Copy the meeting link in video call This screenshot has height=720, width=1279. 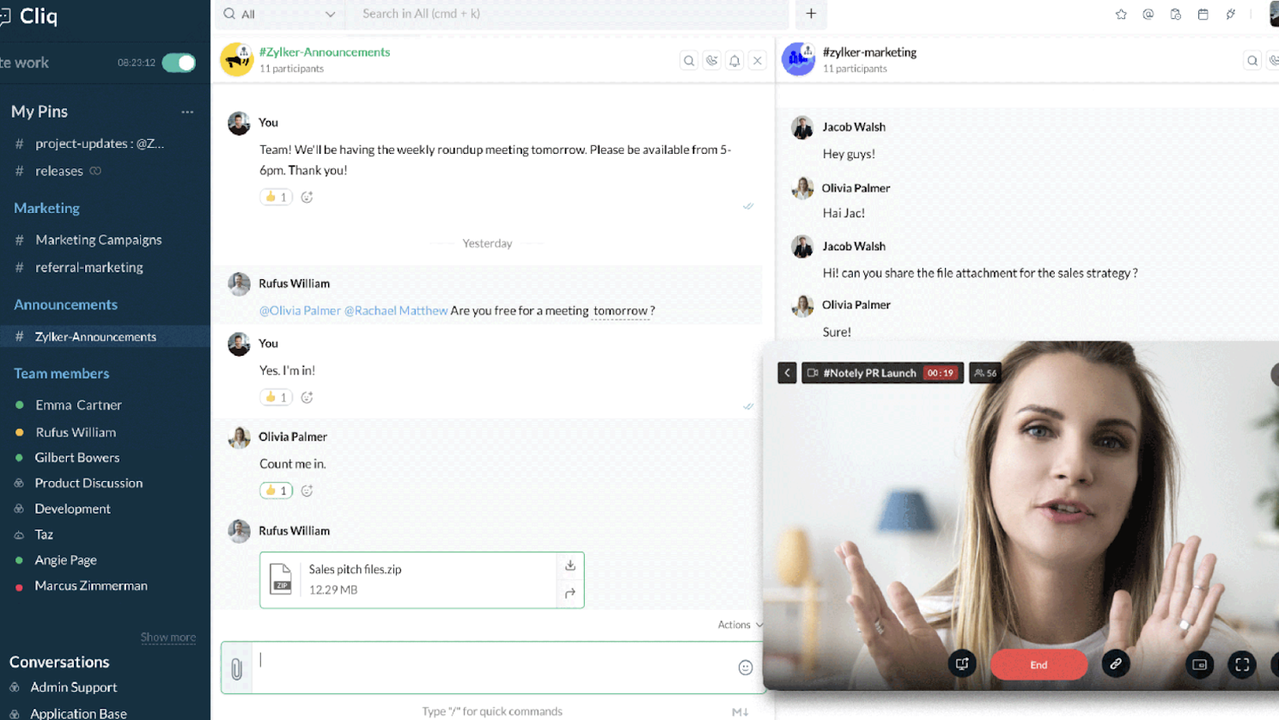point(1115,664)
